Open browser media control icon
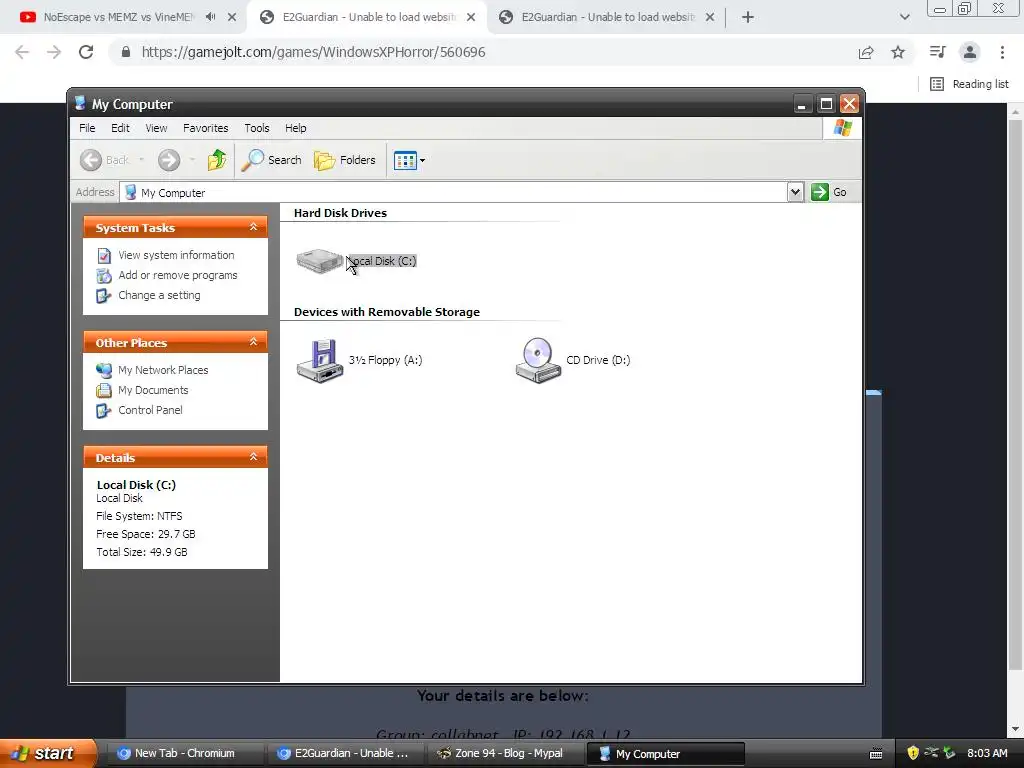Screen dimensions: 1024x768 (937, 52)
